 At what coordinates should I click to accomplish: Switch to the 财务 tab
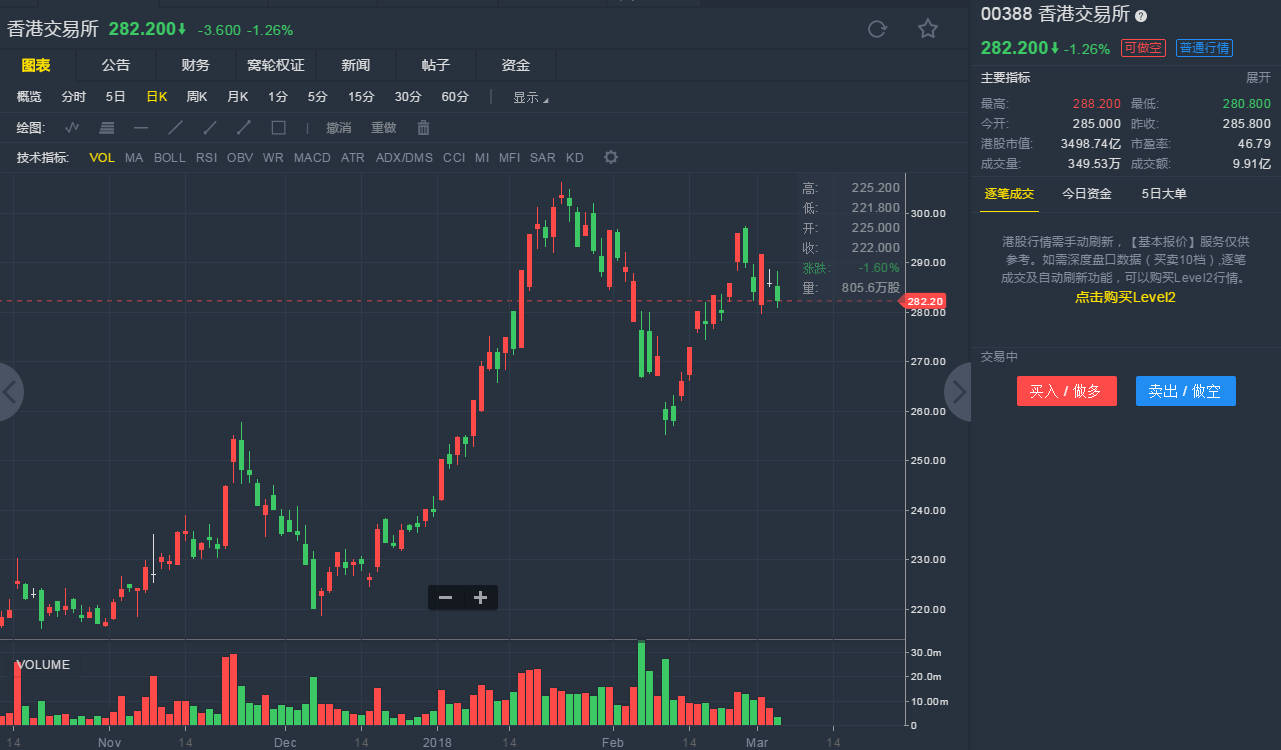pos(196,65)
